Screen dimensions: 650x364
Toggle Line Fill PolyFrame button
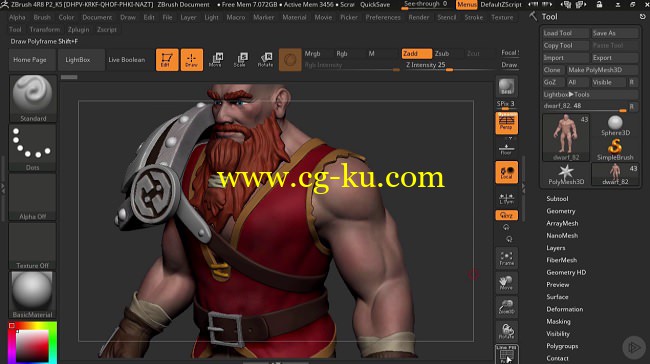point(506,354)
